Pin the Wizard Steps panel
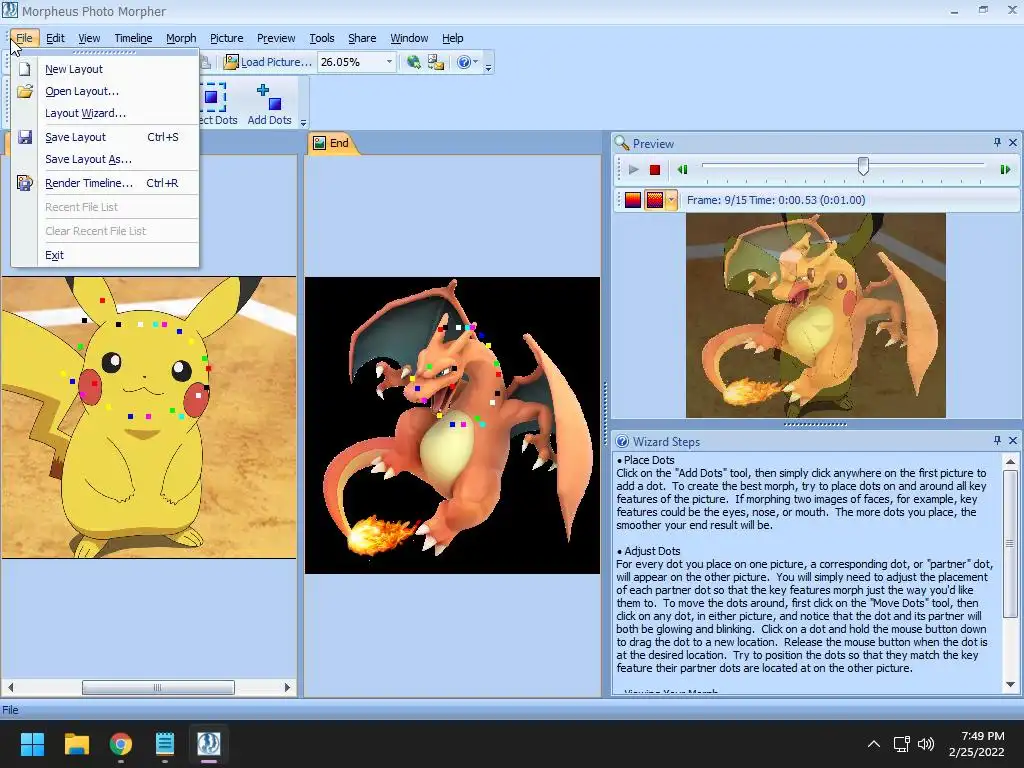1024x768 pixels. click(x=997, y=441)
